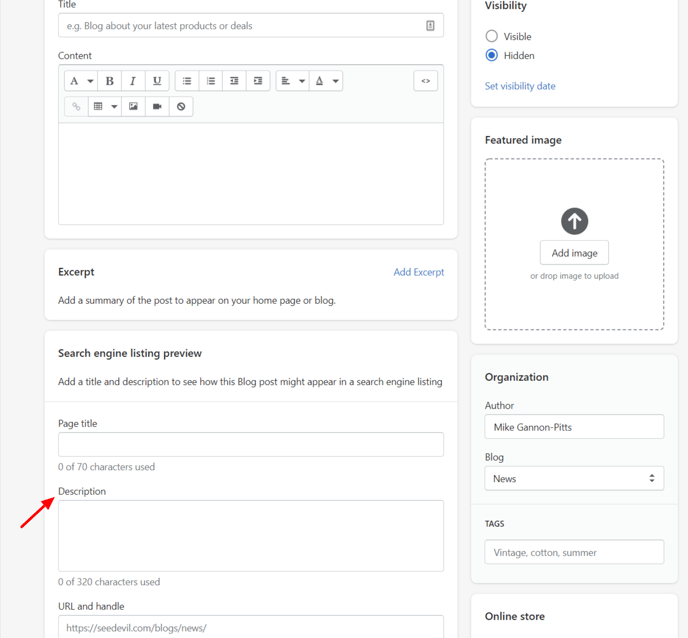
Task: Expand the Blog selector showing News
Action: coord(574,478)
